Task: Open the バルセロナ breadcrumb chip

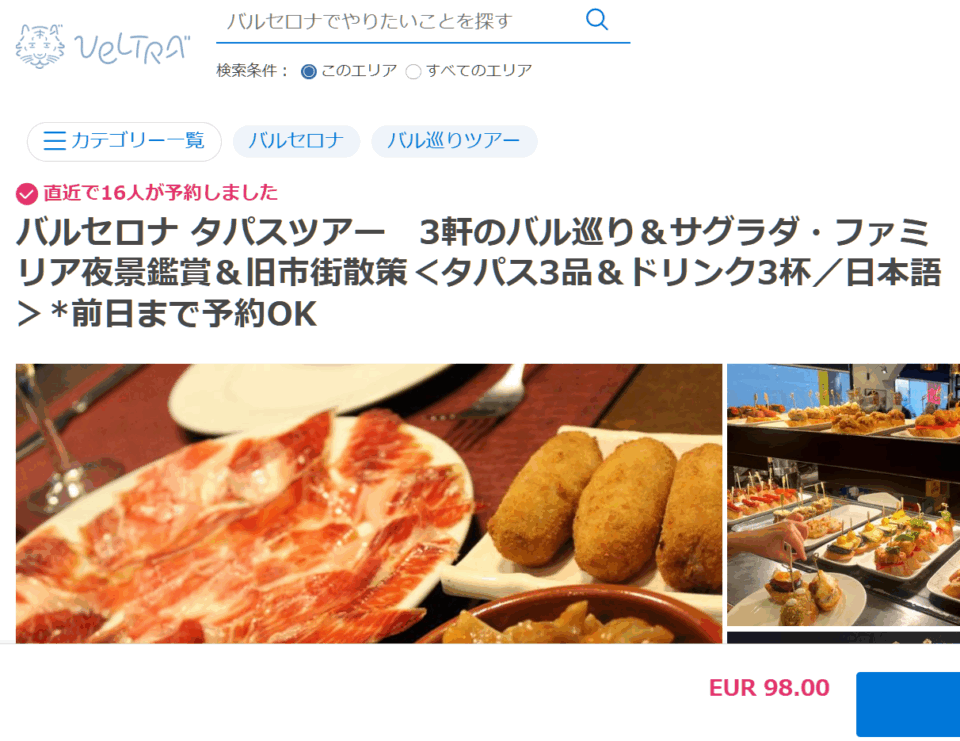Action: pos(296,141)
